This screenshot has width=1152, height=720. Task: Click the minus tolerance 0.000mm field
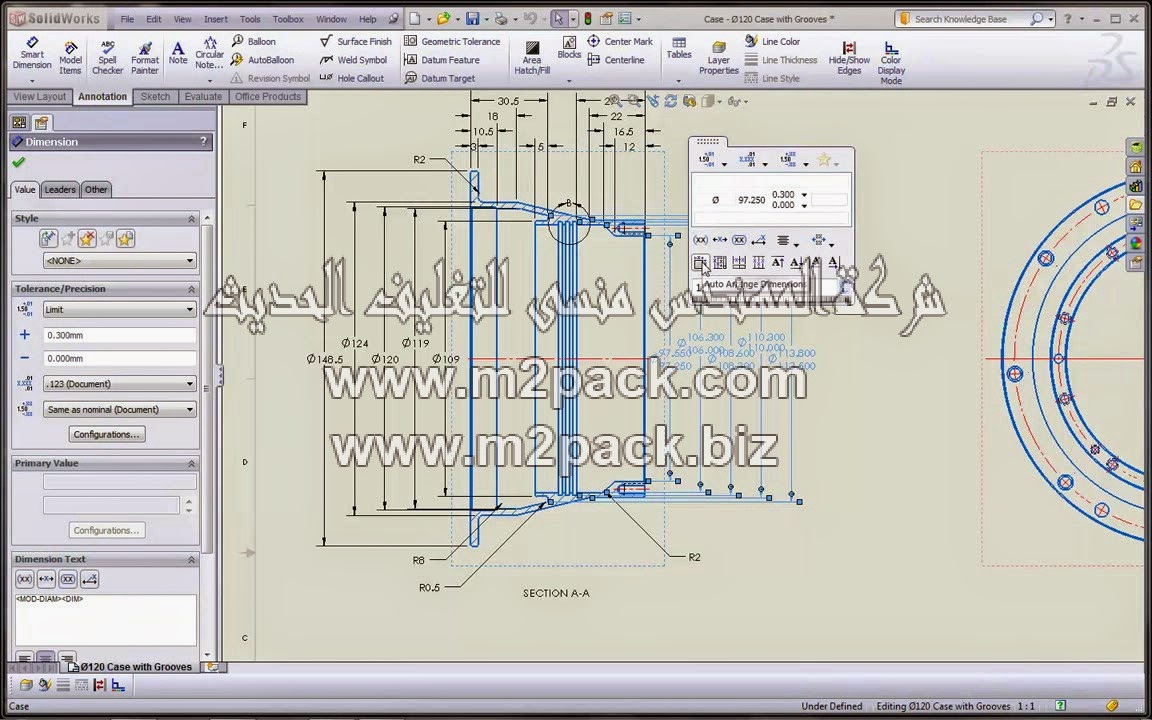119,359
